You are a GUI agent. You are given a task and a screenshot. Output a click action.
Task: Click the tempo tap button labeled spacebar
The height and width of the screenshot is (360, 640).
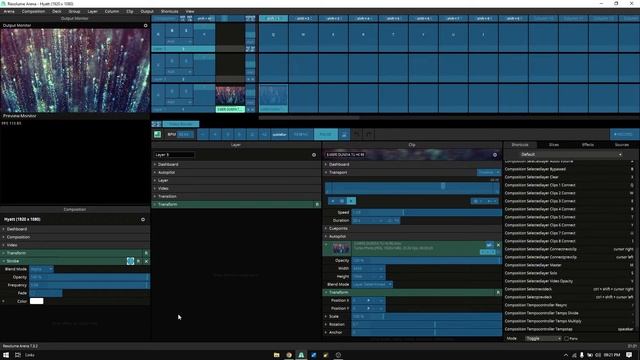click(280, 134)
